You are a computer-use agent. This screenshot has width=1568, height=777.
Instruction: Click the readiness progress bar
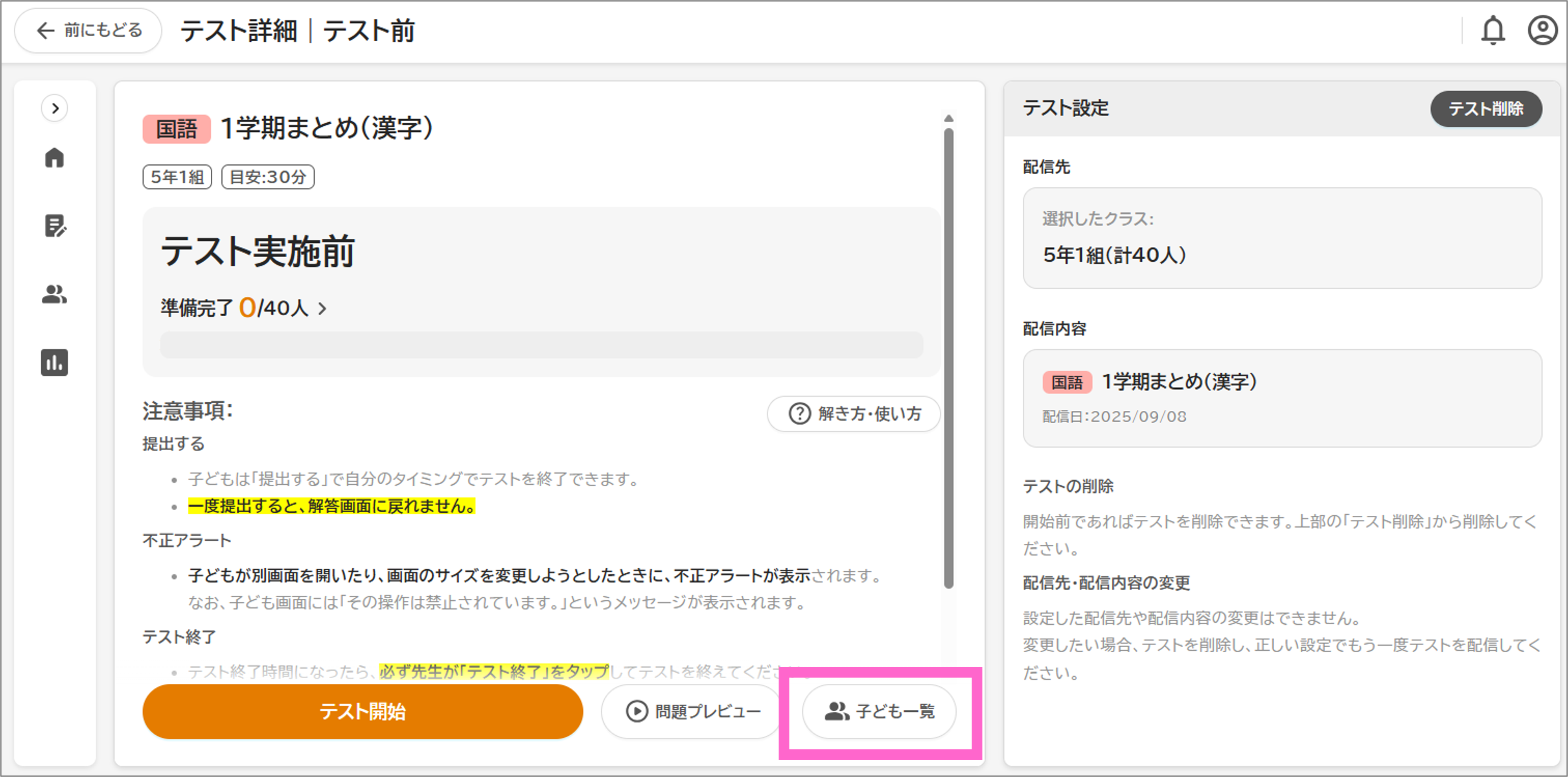pyautogui.click(x=541, y=345)
